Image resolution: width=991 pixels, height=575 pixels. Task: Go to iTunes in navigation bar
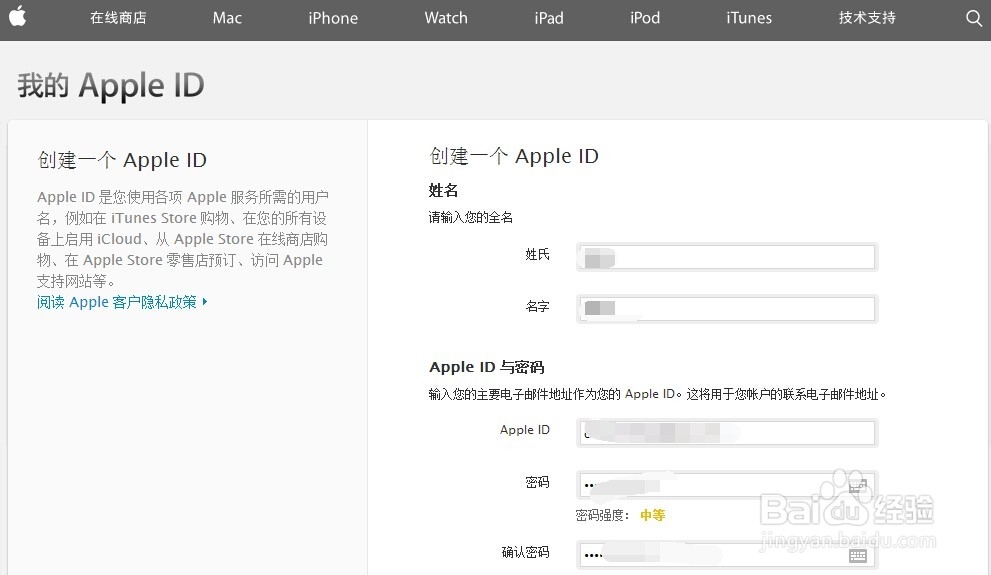[749, 18]
